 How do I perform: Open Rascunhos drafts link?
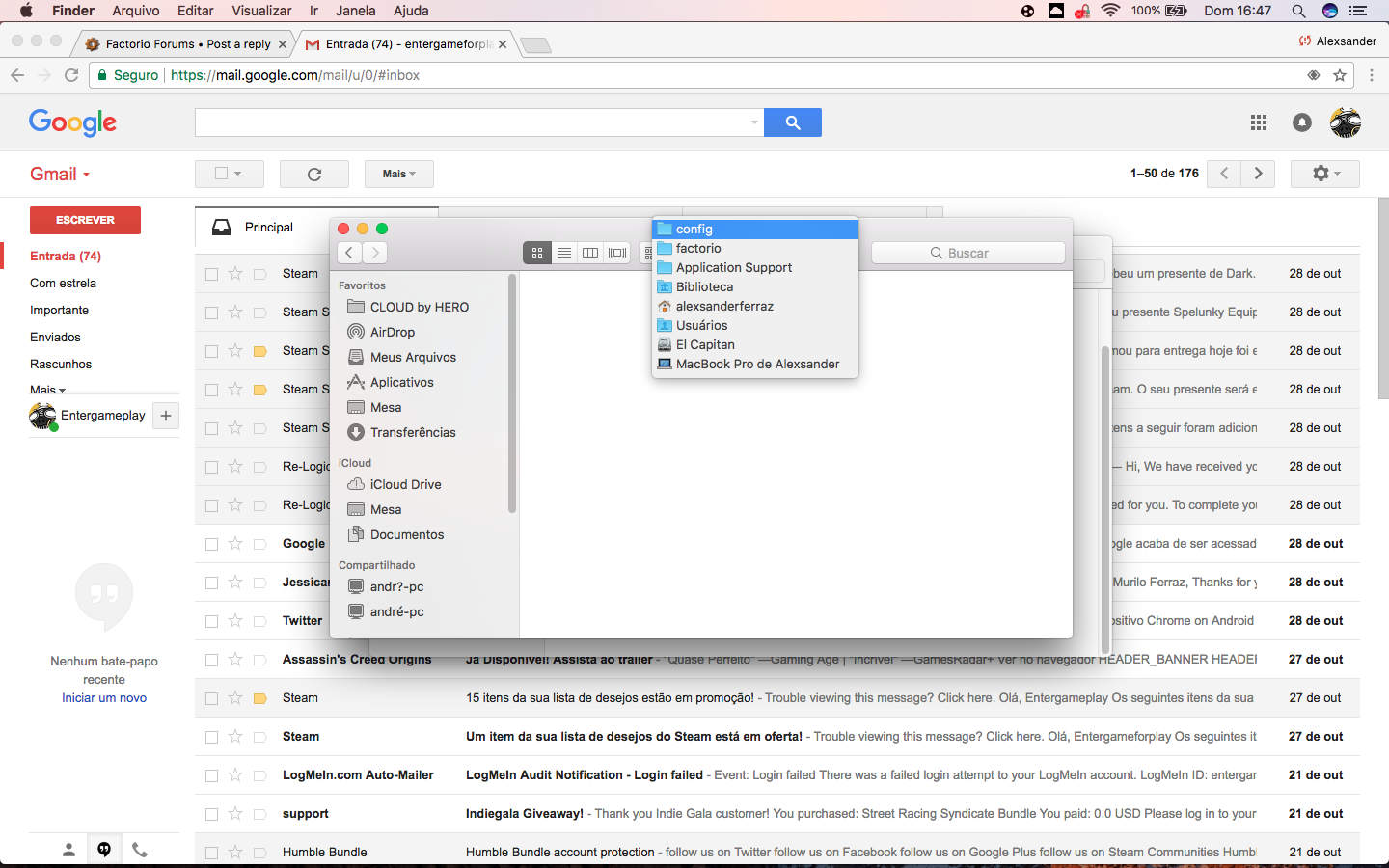(61, 364)
